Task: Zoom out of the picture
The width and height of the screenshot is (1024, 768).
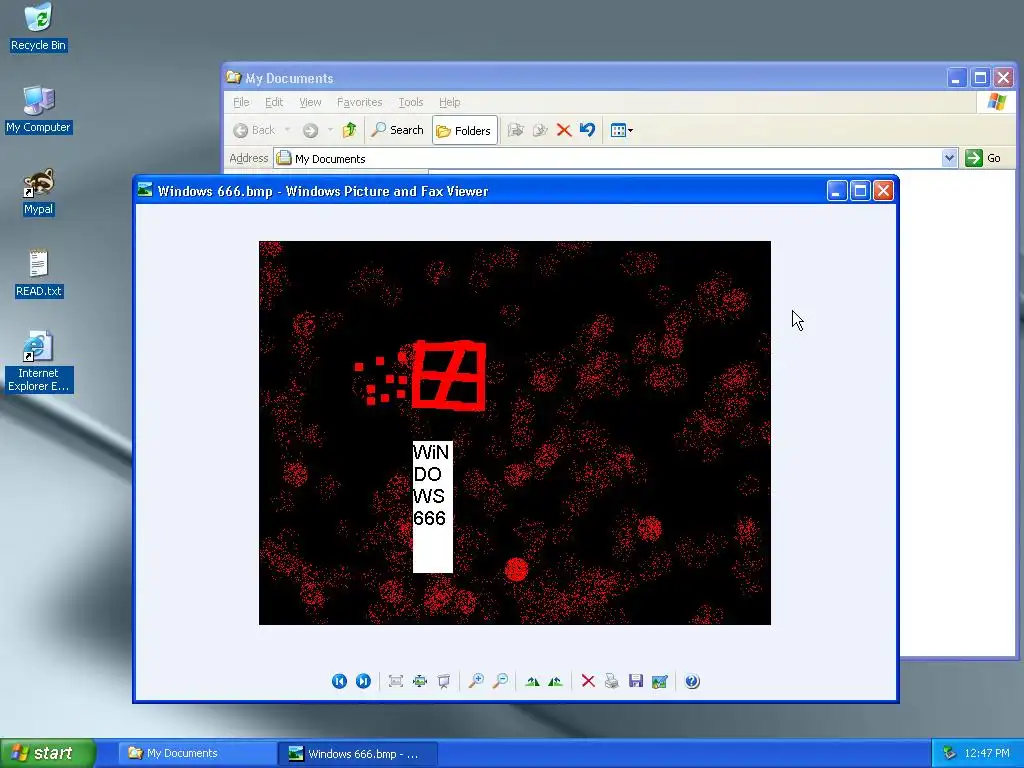Action: (x=500, y=681)
